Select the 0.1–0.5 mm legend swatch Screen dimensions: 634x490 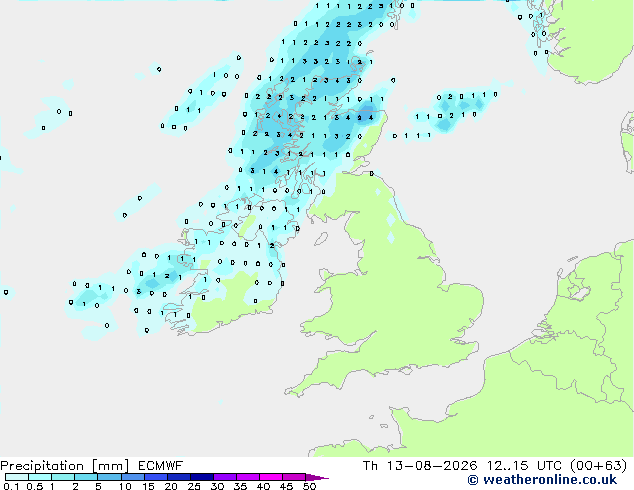pyautogui.click(x=17, y=477)
